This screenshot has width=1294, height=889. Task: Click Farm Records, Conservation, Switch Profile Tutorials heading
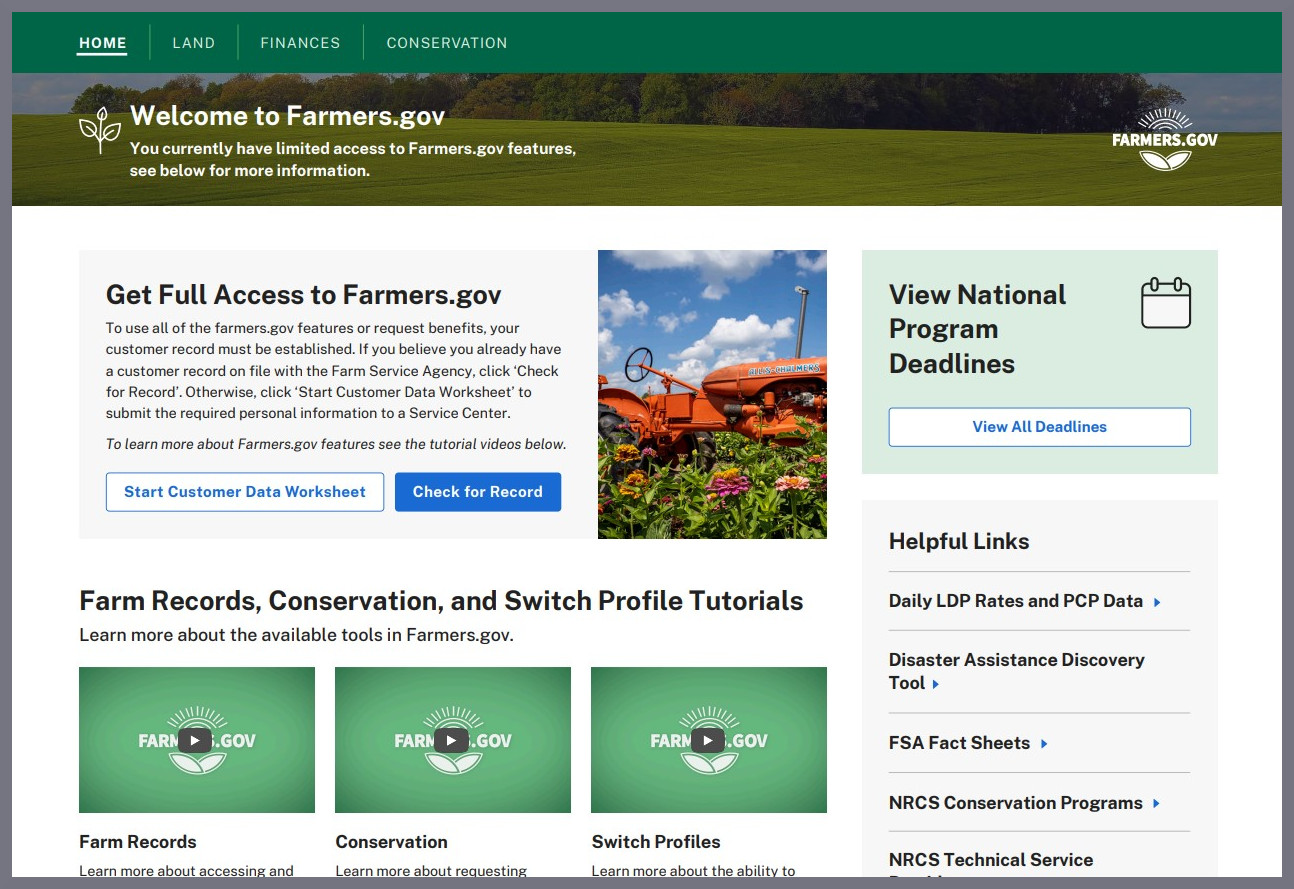441,600
